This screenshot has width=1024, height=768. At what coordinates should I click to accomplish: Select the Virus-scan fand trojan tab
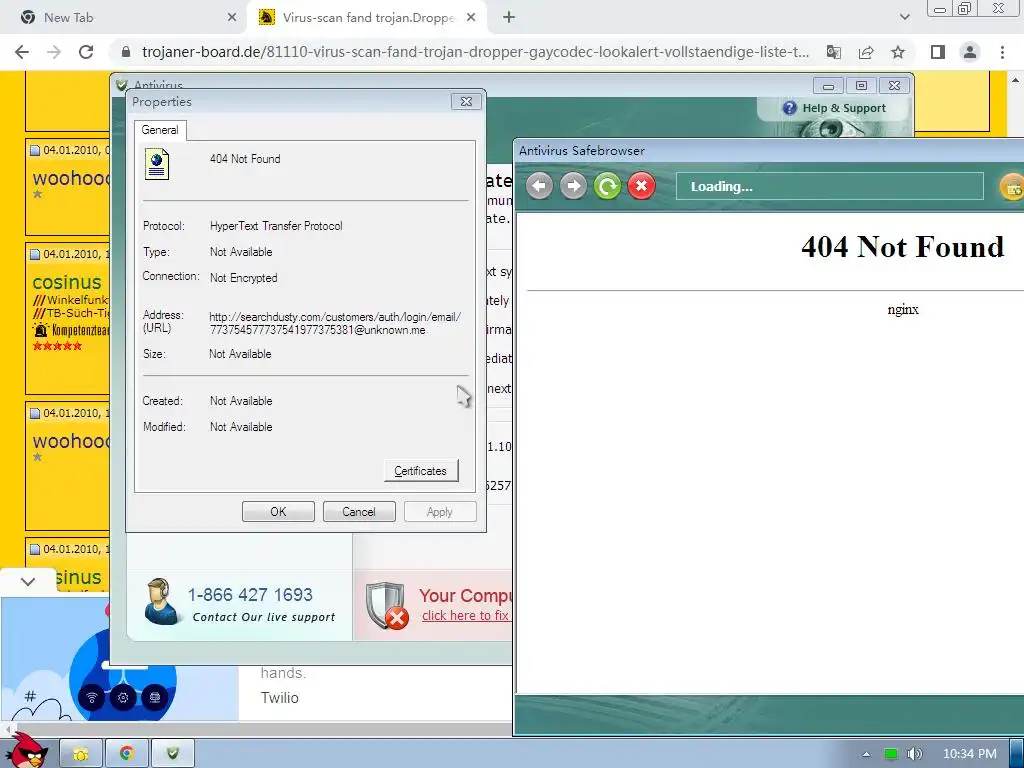368,18
